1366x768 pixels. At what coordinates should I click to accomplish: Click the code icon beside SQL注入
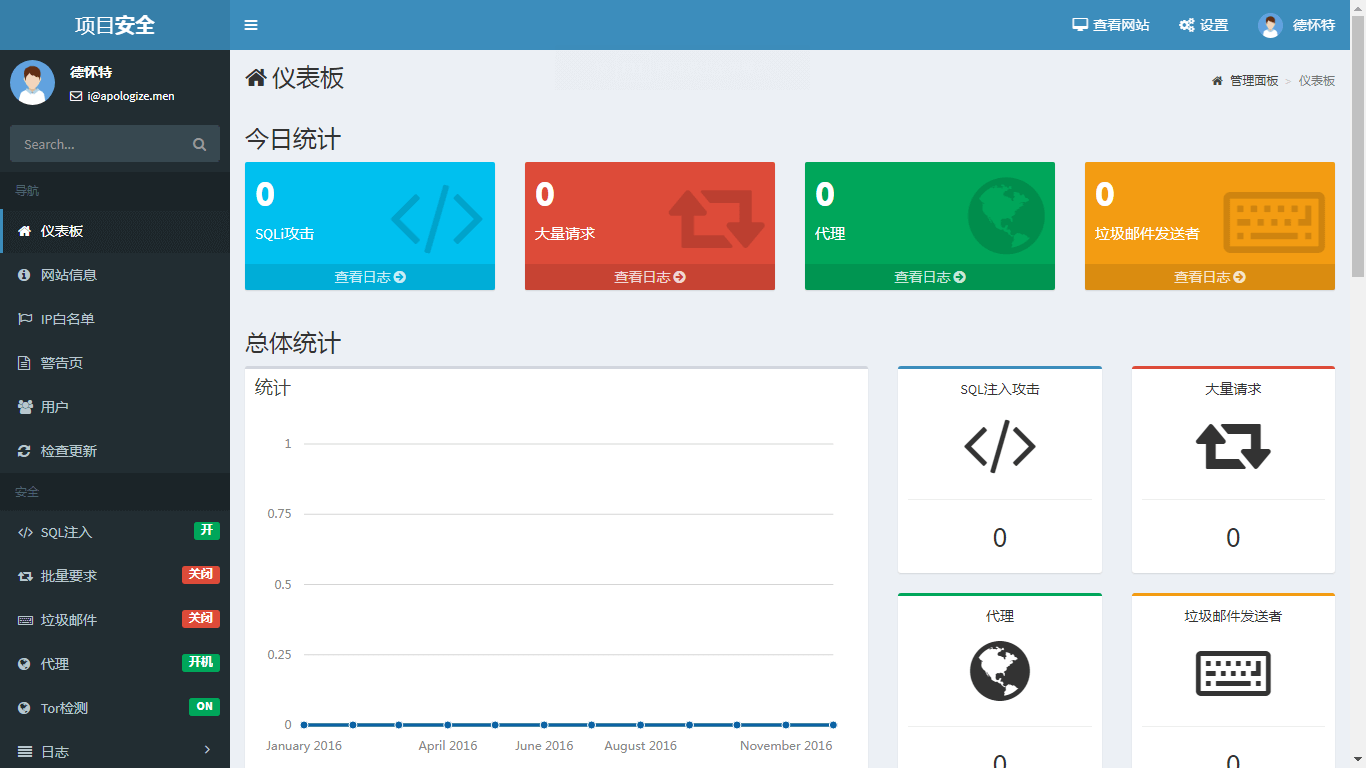pos(25,533)
